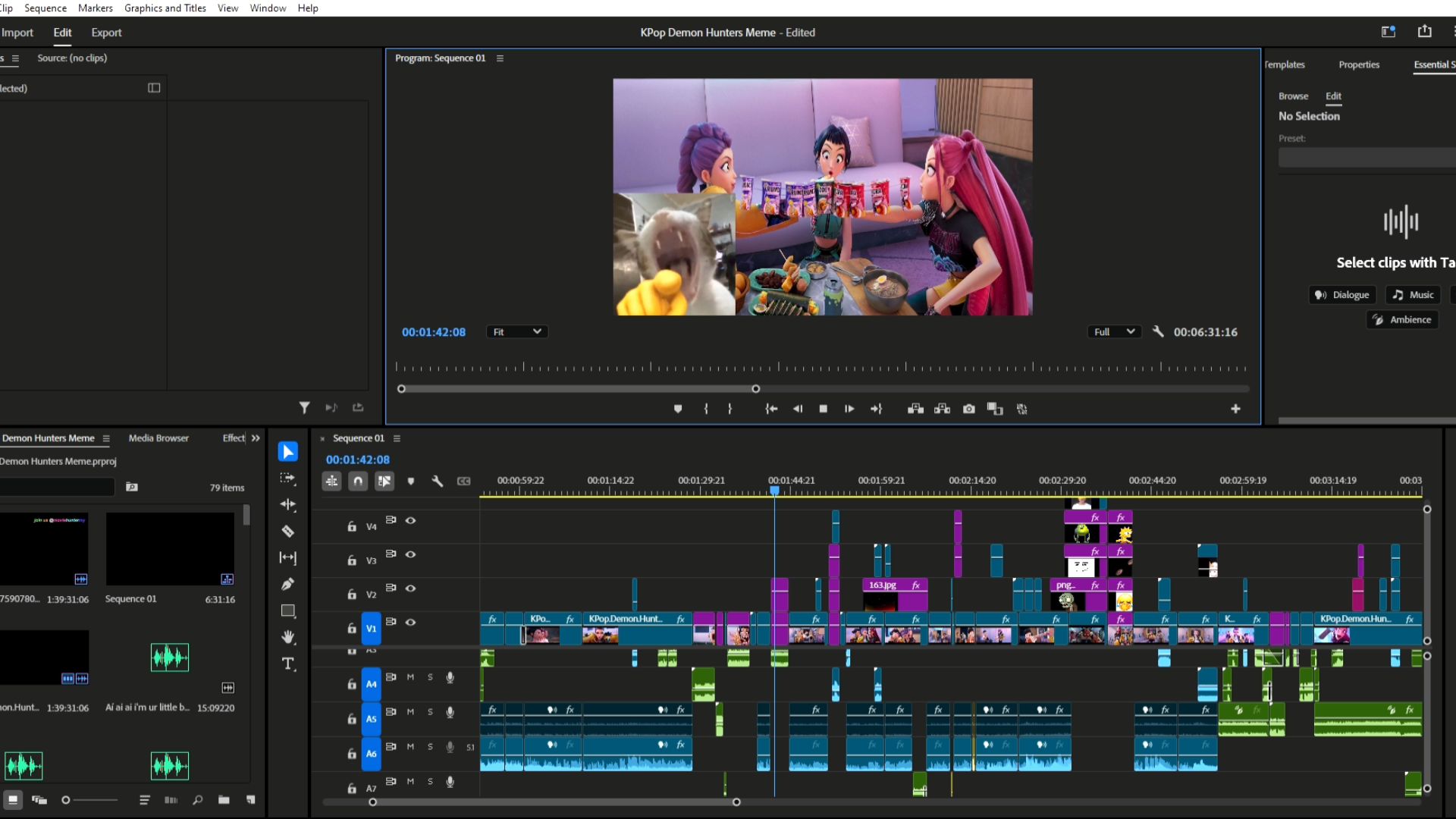The width and height of the screenshot is (1456, 819).
Task: Solo audio track A5
Action: pyautogui.click(x=430, y=712)
